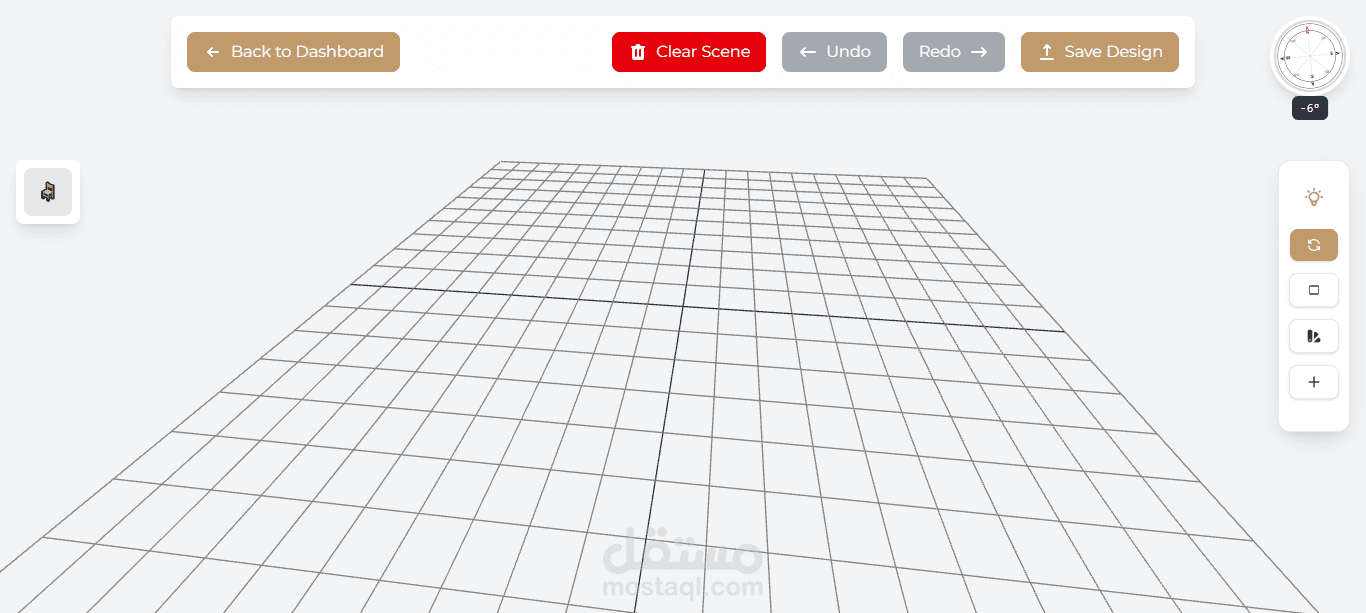Open the materials swatch icon
The height and width of the screenshot is (613, 1366).
[1314, 337]
